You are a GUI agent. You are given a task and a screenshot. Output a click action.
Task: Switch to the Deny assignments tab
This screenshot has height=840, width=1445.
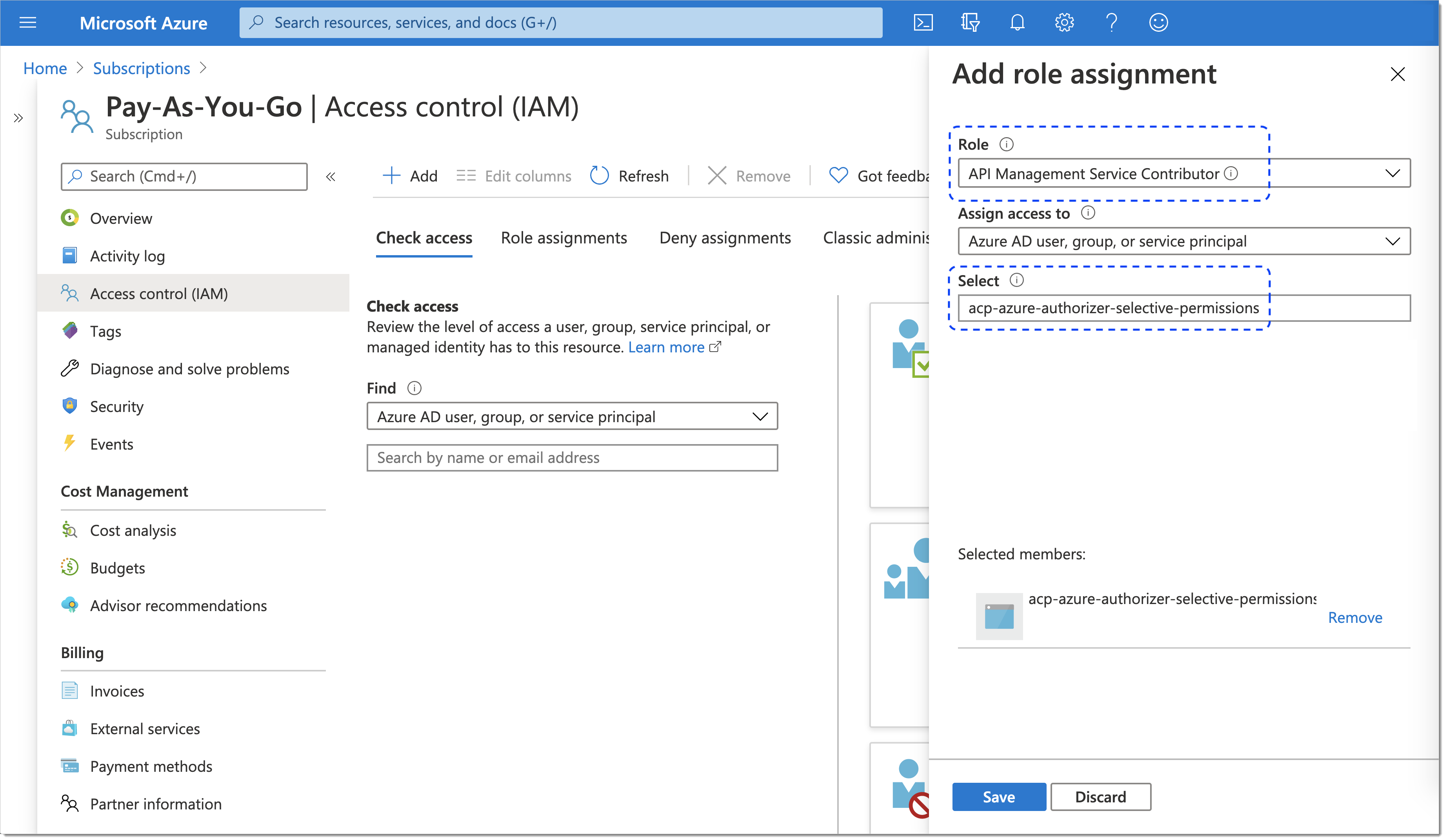tap(725, 238)
